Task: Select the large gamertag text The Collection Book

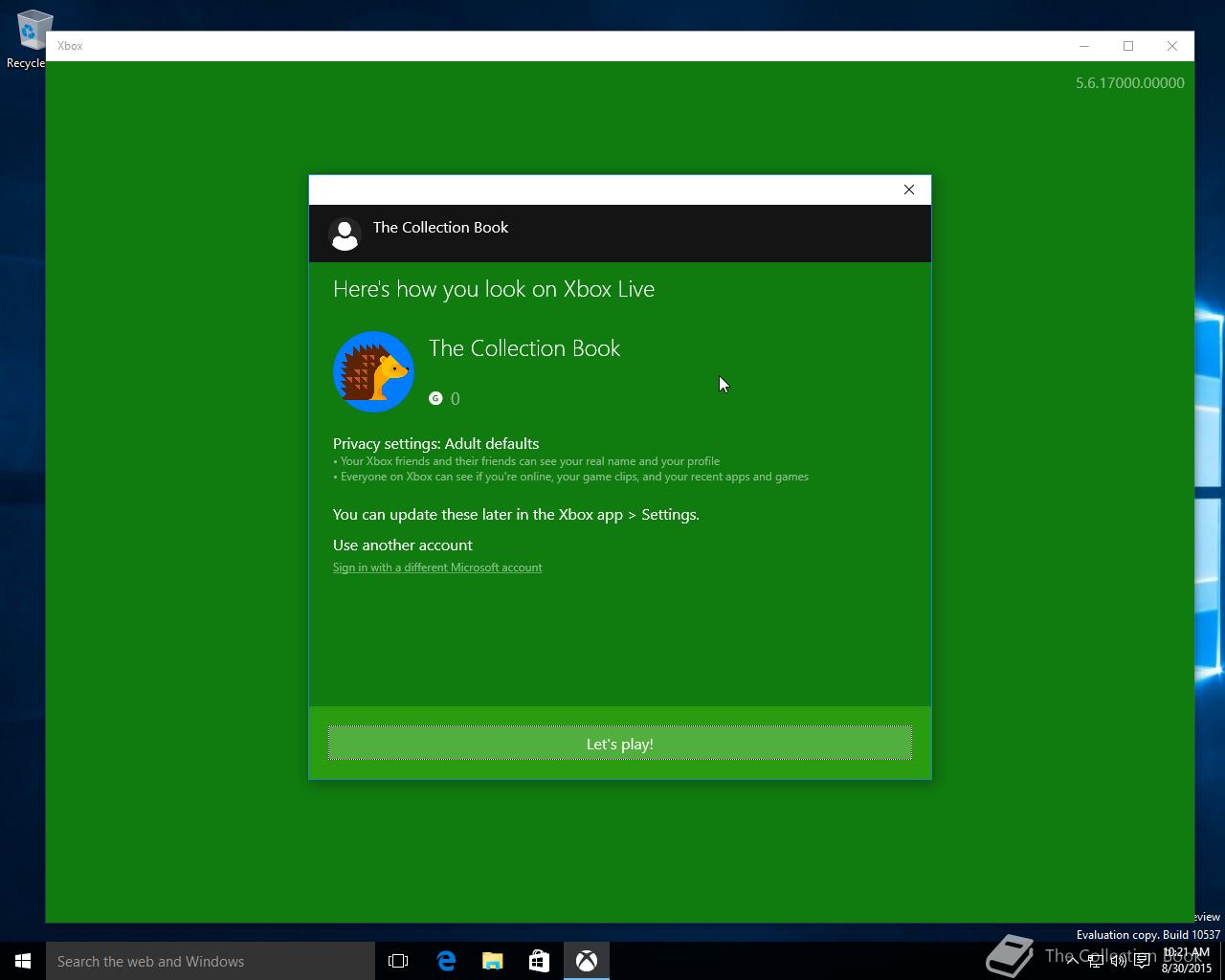Action: [x=524, y=348]
